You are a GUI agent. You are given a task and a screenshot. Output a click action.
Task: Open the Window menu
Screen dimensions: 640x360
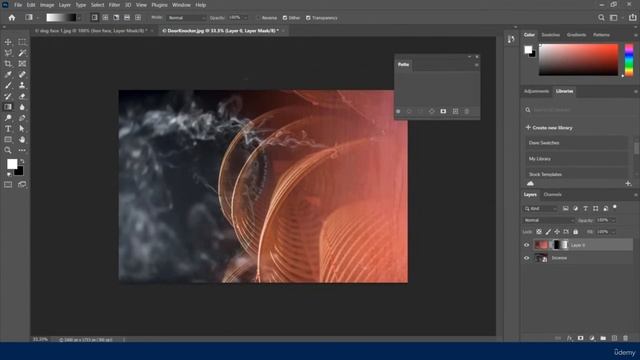181,5
